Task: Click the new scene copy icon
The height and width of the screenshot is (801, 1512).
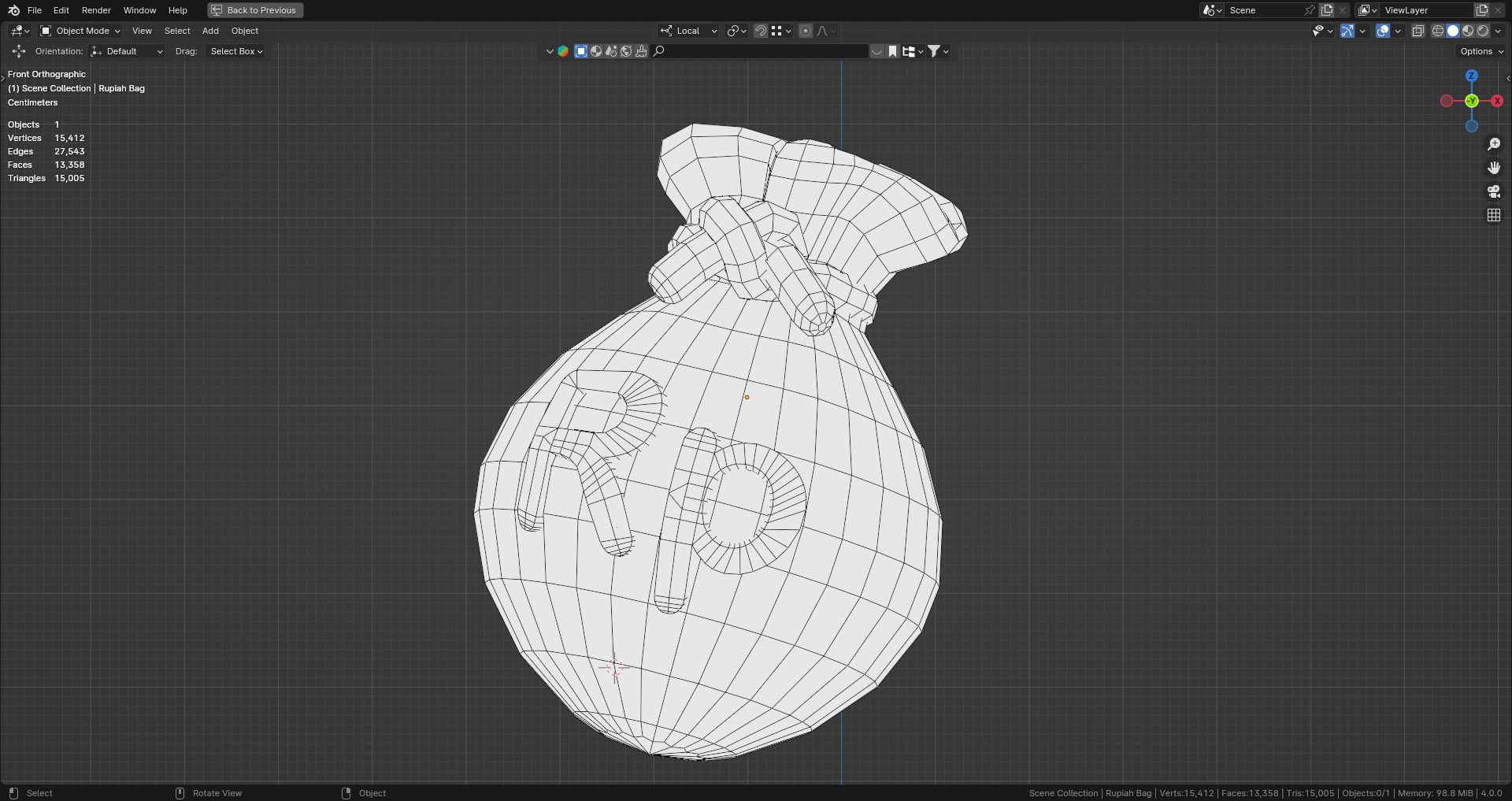Action: (x=1327, y=10)
